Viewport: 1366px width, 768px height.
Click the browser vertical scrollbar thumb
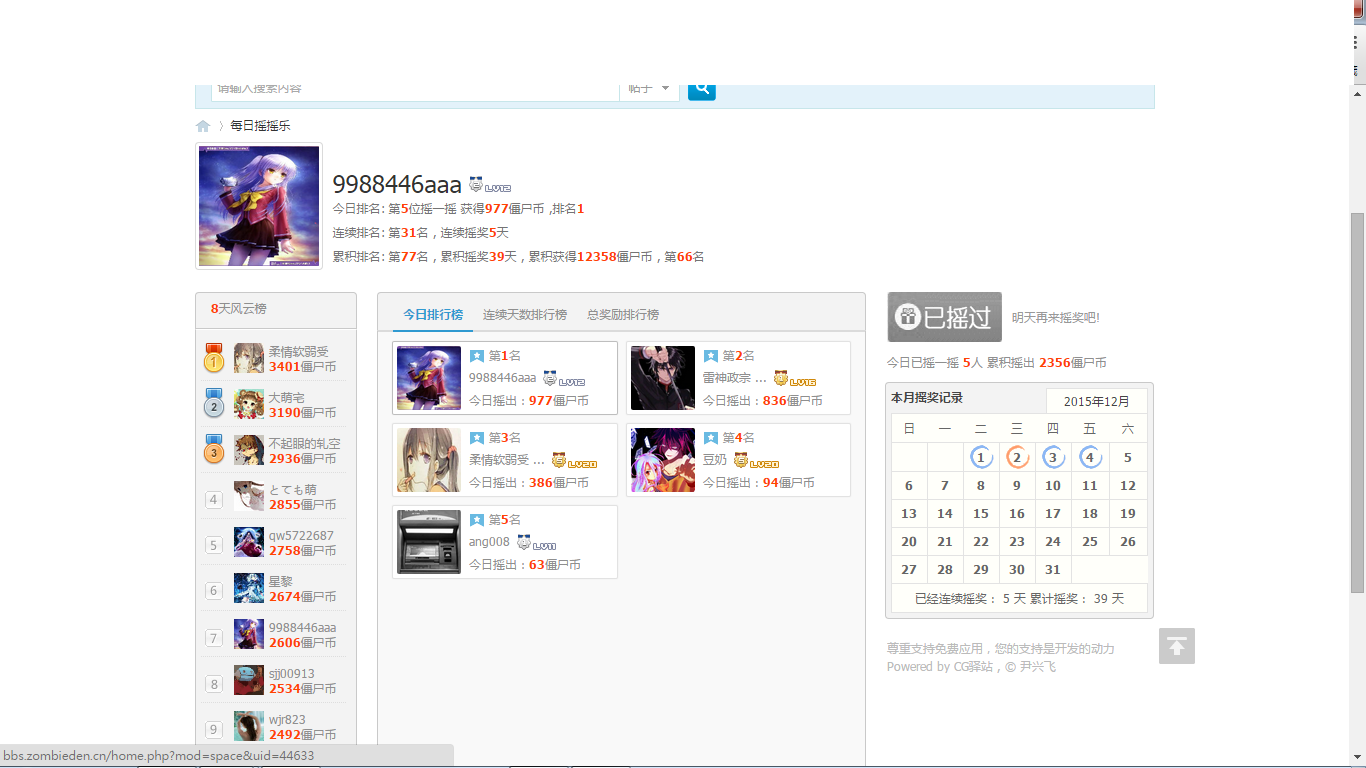click(x=1357, y=403)
